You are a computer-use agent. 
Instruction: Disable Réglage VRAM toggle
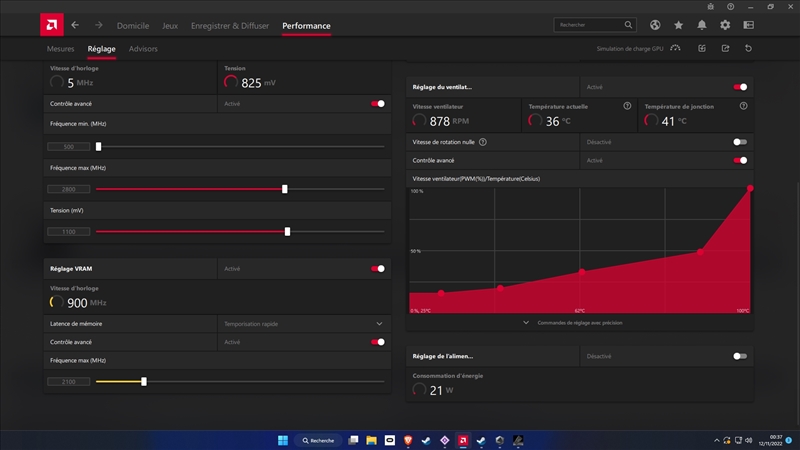(377, 268)
